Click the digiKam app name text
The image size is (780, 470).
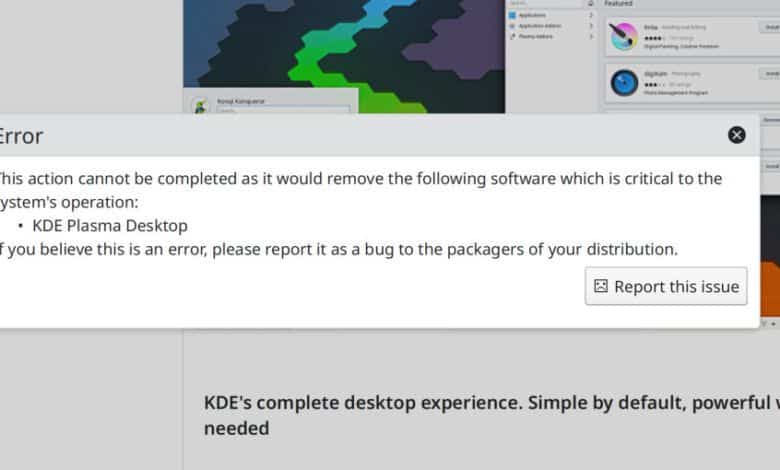pyautogui.click(x=655, y=74)
